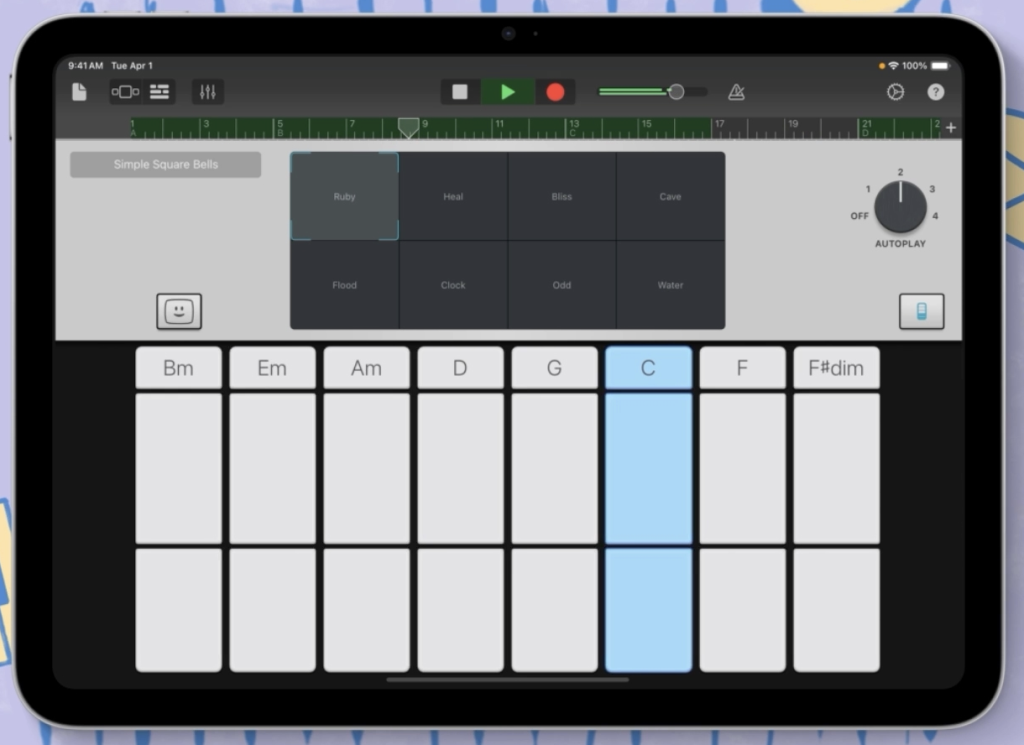Image resolution: width=1024 pixels, height=745 pixels.
Task: Open the instrument browser icon
Action: (x=125, y=92)
